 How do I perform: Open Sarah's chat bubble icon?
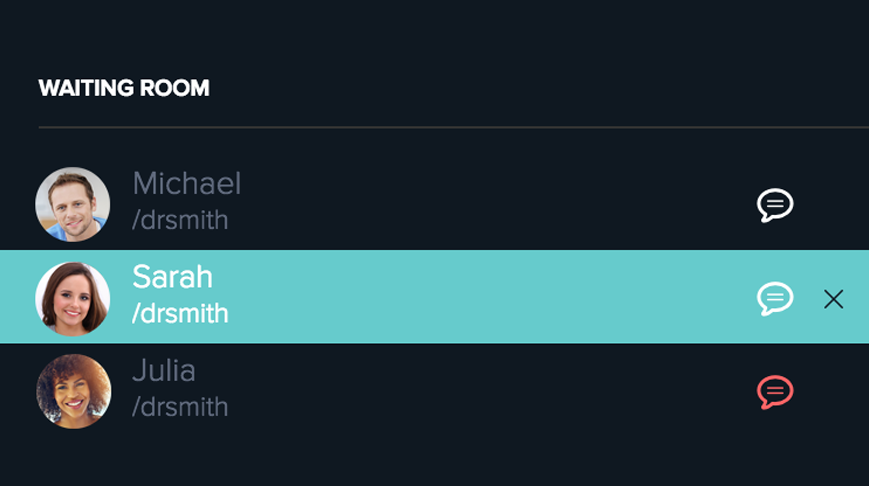click(x=775, y=298)
